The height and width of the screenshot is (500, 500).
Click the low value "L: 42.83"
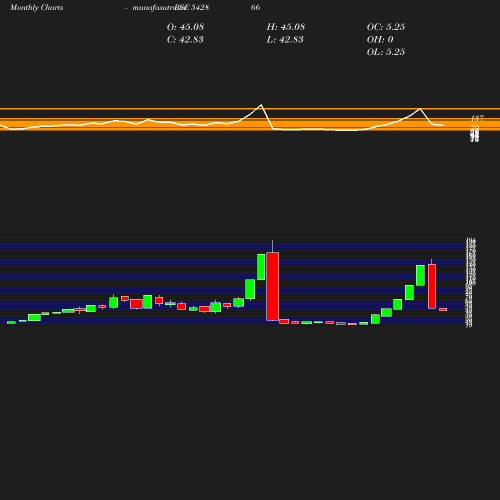point(285,40)
